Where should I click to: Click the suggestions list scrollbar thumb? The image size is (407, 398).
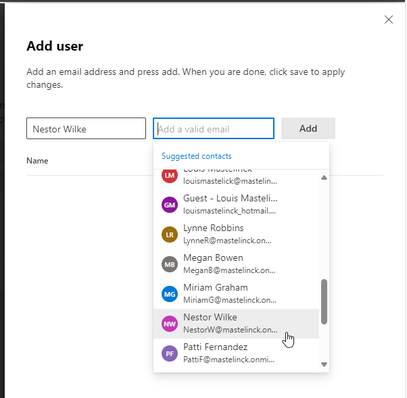(324, 302)
